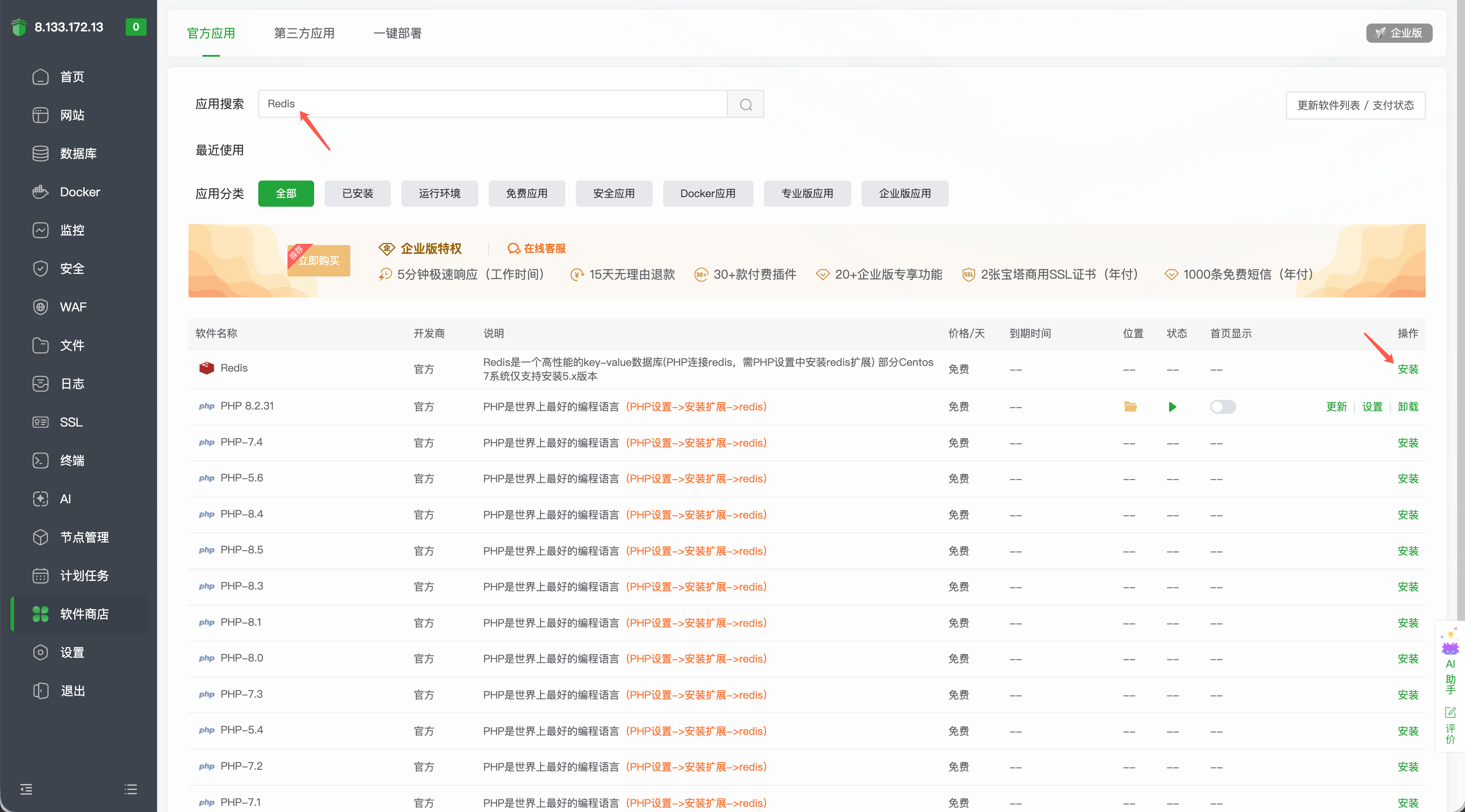Install PHP-8.1 via 安装 link

tap(1408, 623)
